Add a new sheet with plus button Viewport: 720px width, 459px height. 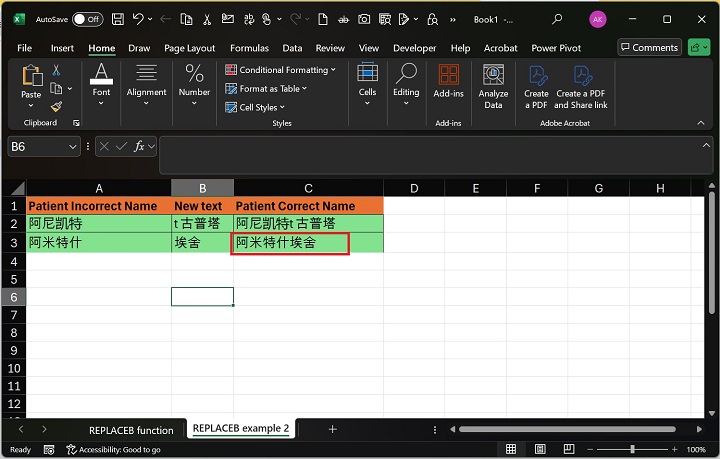(333, 429)
